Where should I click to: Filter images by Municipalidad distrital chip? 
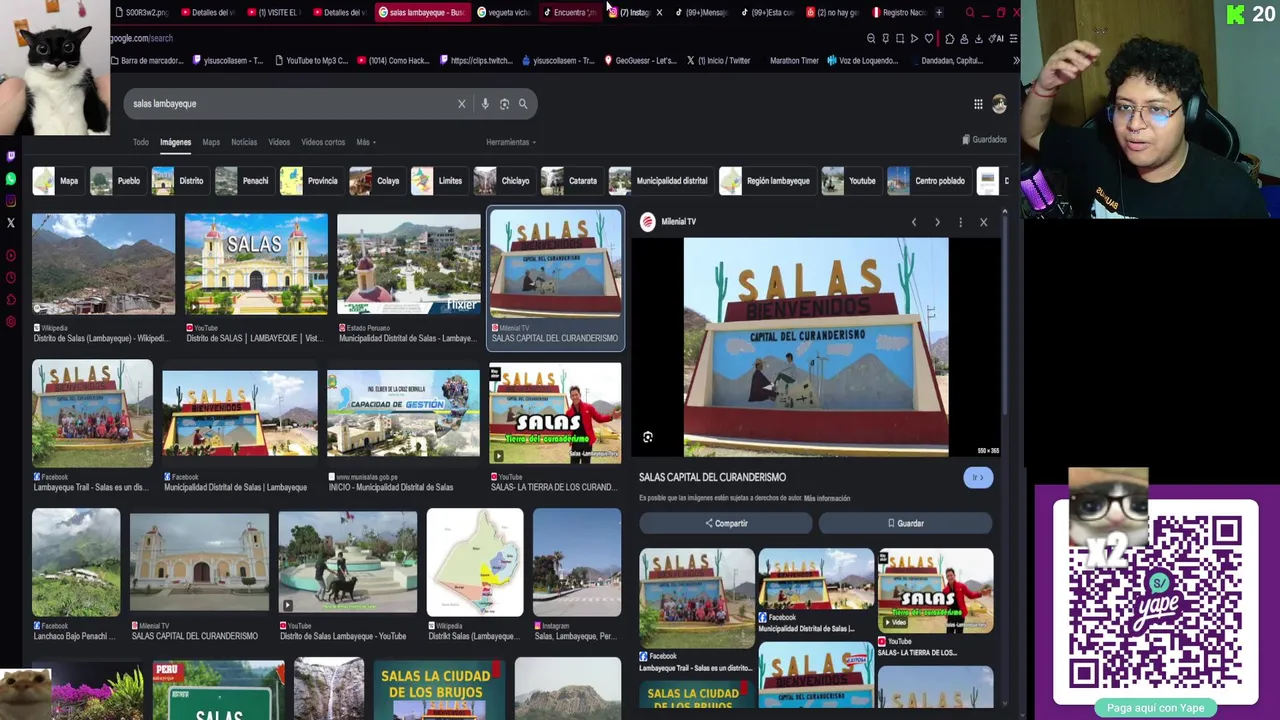click(659, 181)
